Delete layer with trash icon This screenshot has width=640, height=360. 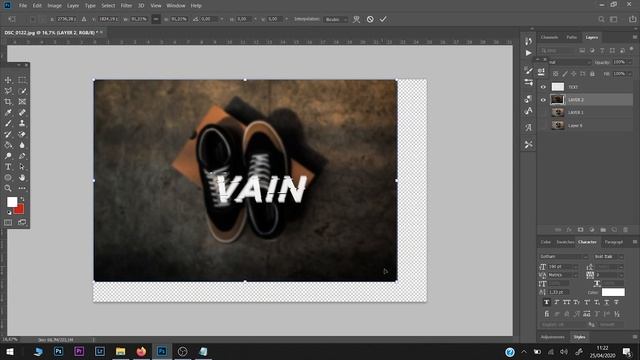625,230
